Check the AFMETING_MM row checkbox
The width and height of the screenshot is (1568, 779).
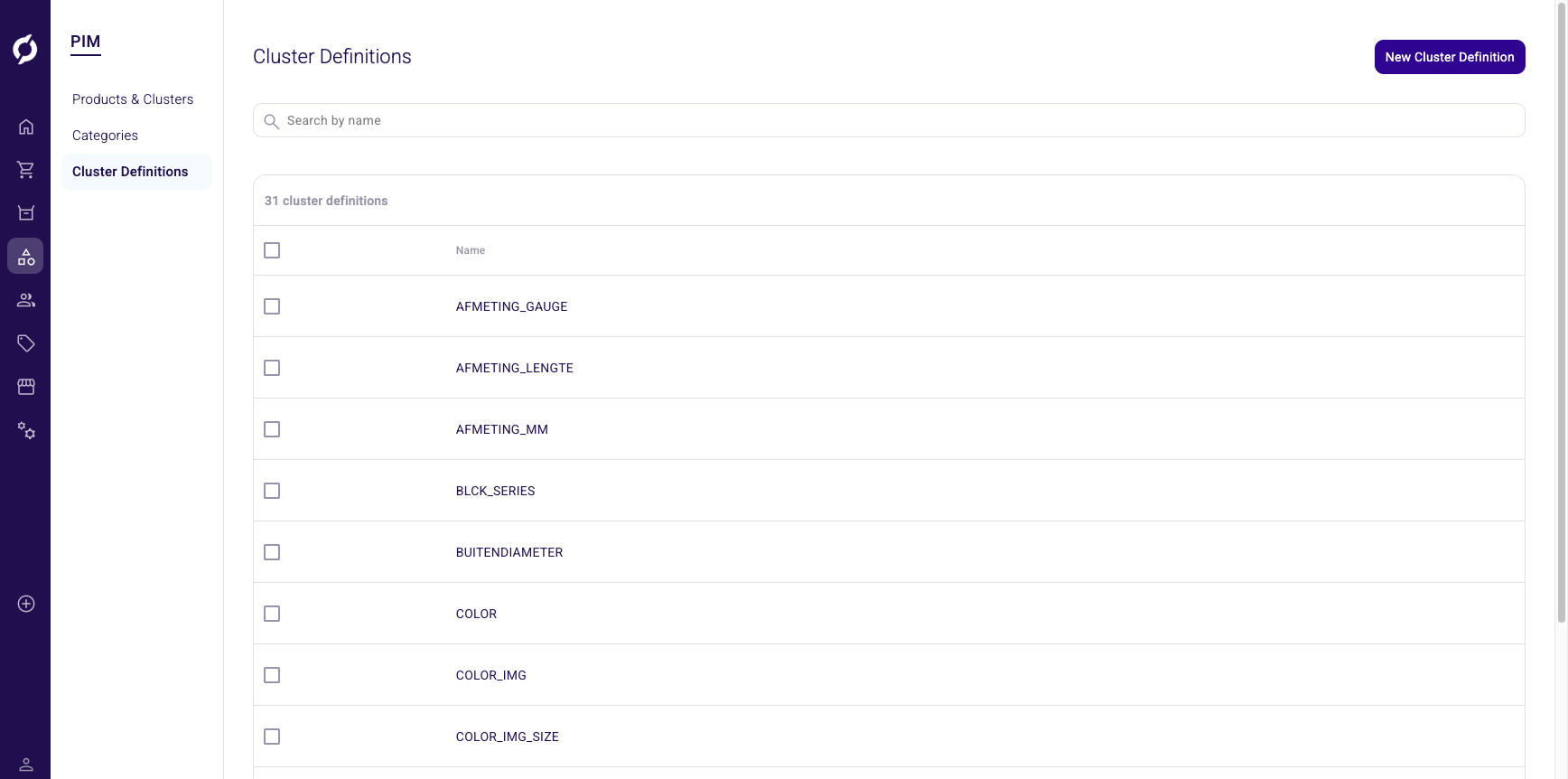(x=272, y=429)
